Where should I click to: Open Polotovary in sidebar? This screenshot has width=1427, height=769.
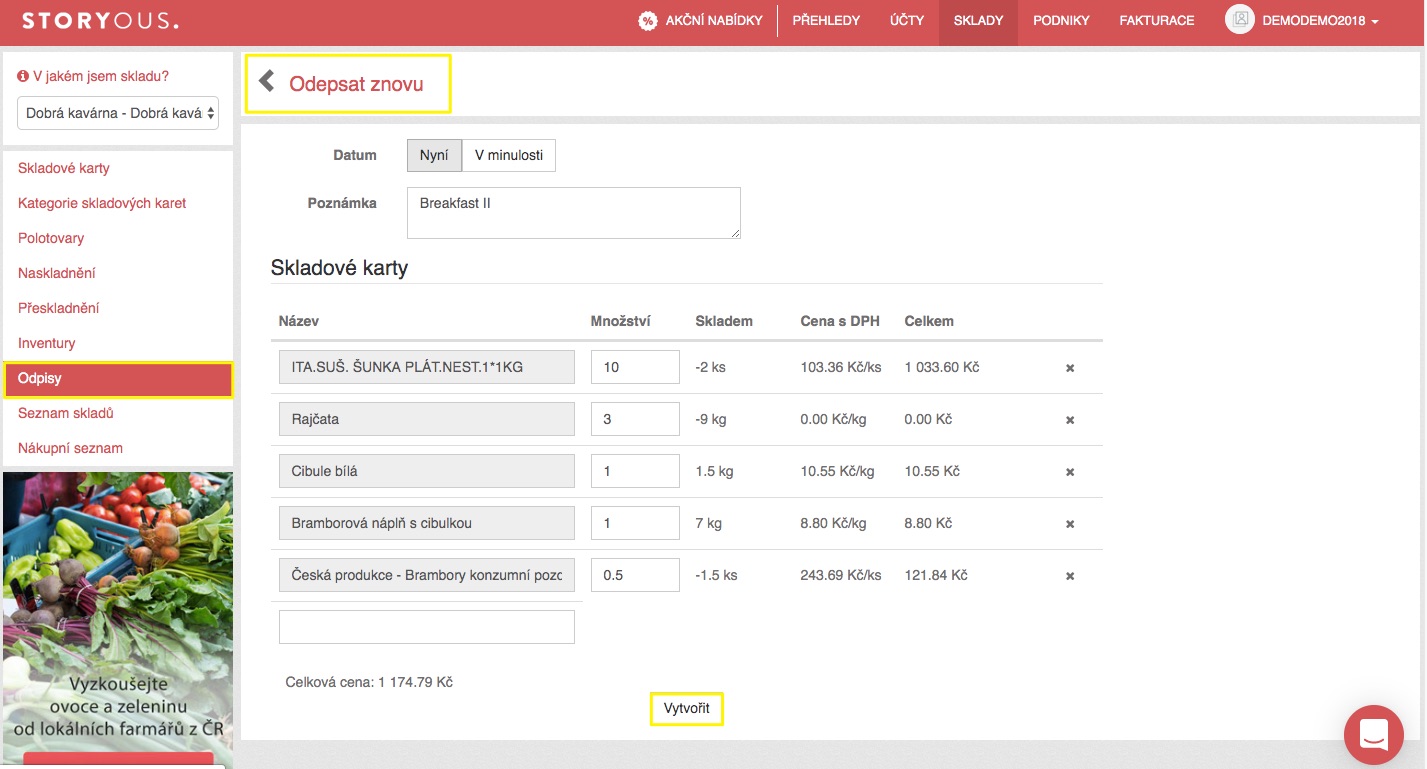coord(51,238)
